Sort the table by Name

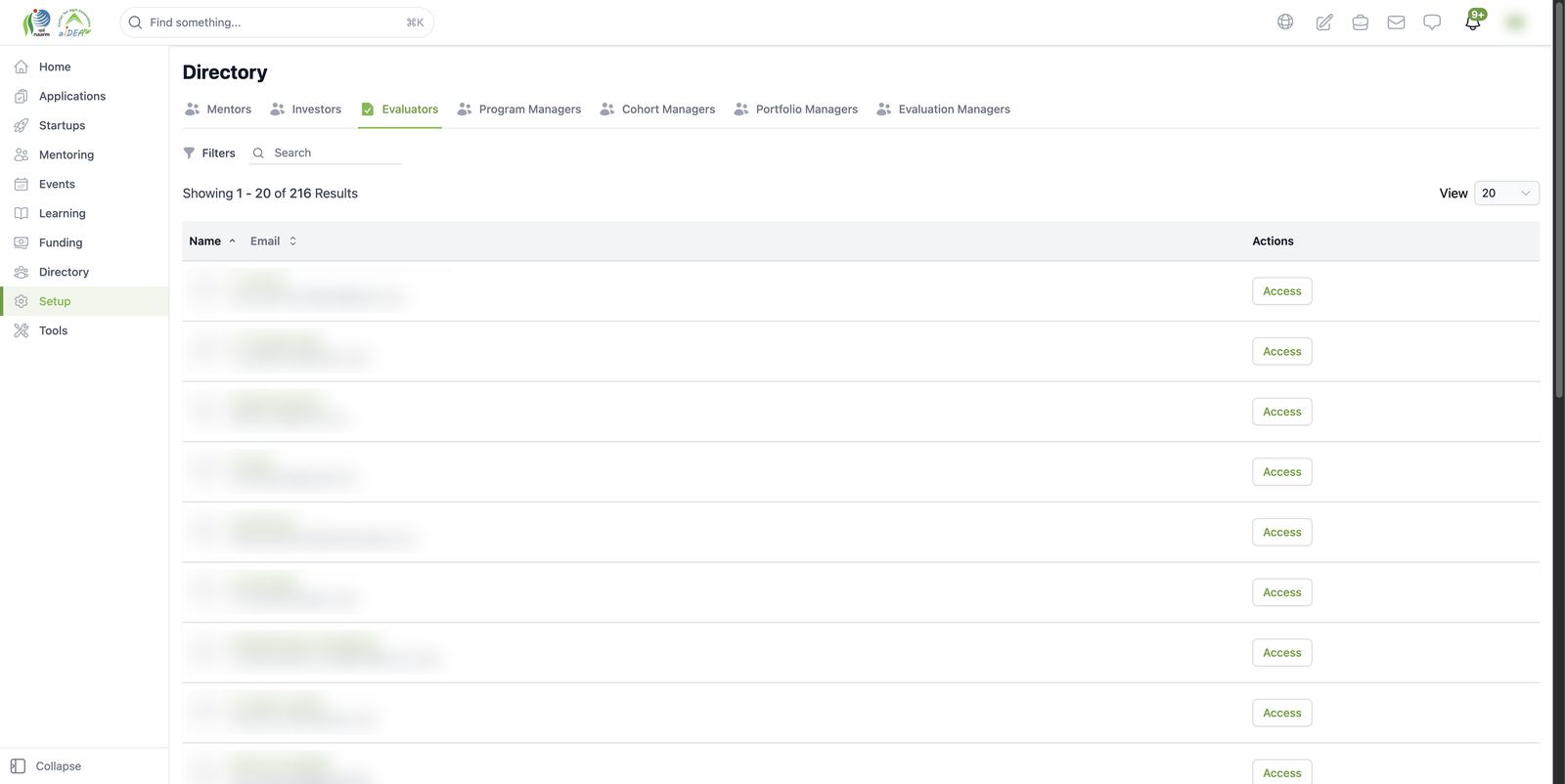[212, 241]
